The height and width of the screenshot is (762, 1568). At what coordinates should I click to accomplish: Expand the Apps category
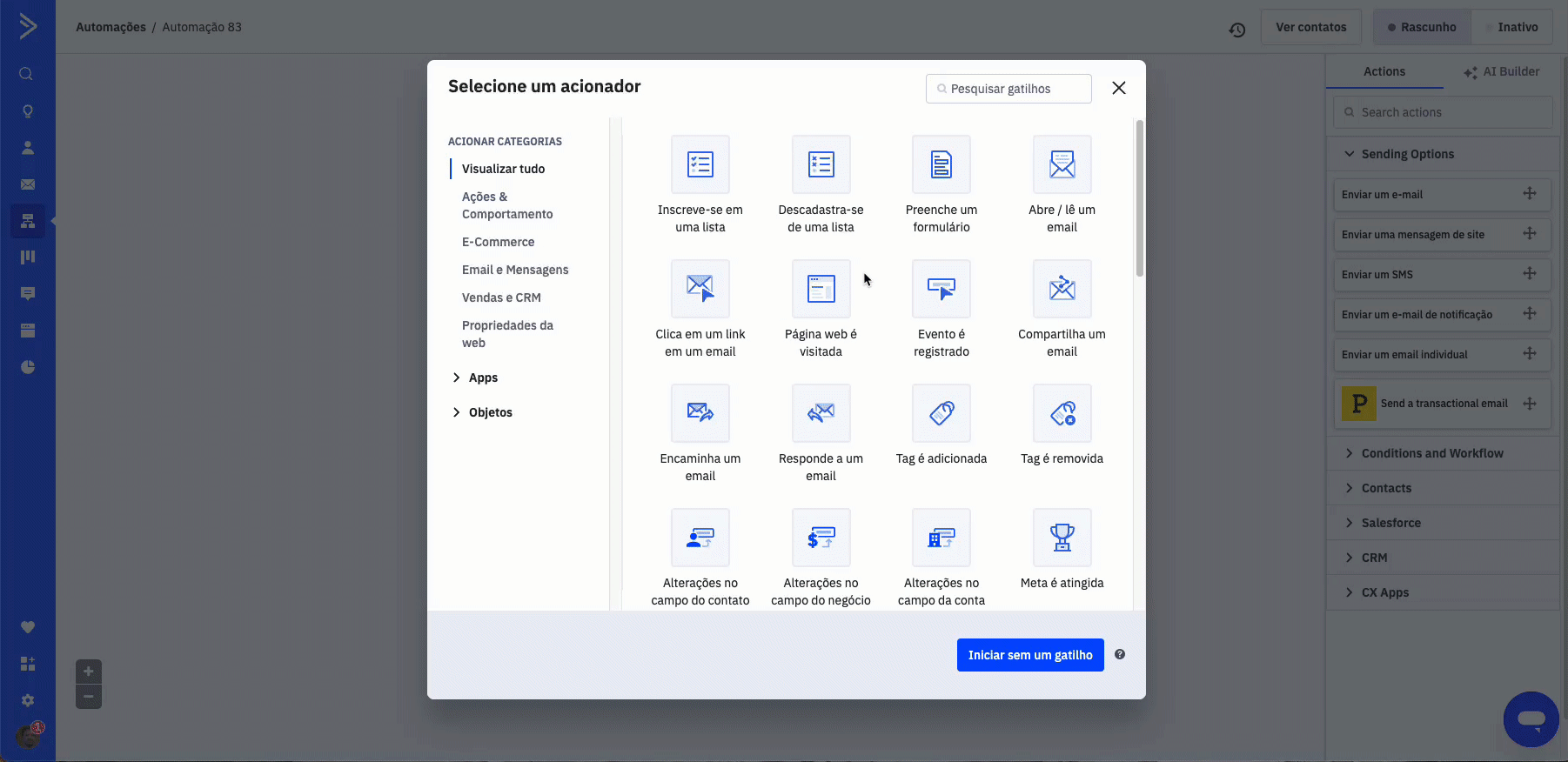click(x=483, y=378)
